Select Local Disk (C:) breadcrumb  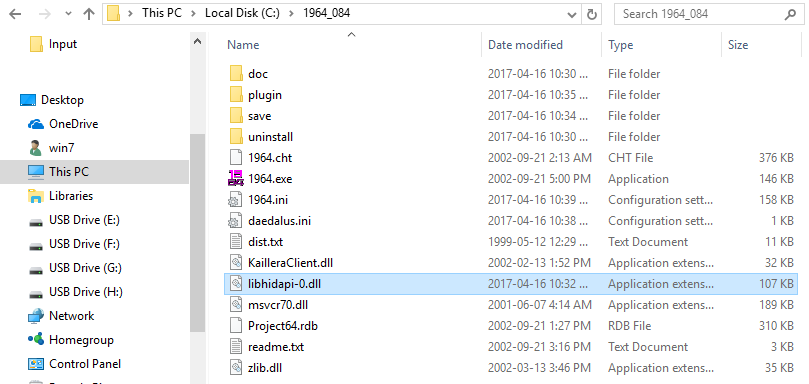coord(242,13)
